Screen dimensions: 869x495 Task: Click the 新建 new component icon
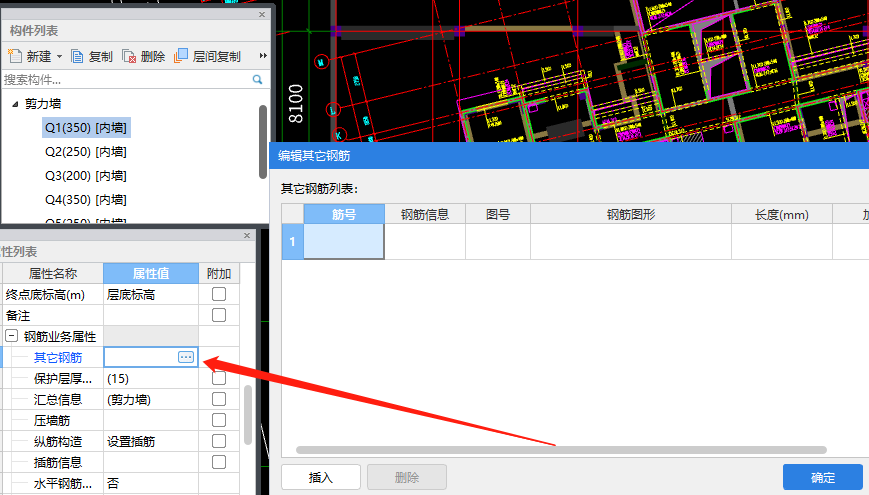coord(14,56)
